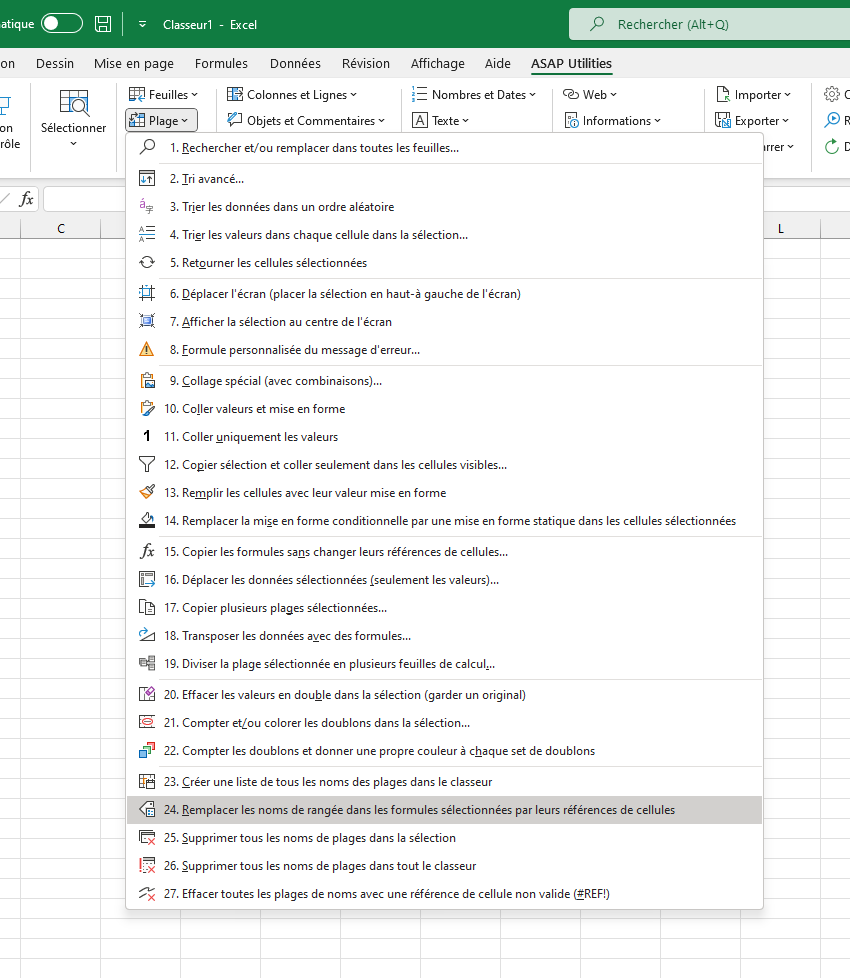The height and width of the screenshot is (978, 850).
Task: Click the erase duplicates icon
Action: click(x=147, y=694)
